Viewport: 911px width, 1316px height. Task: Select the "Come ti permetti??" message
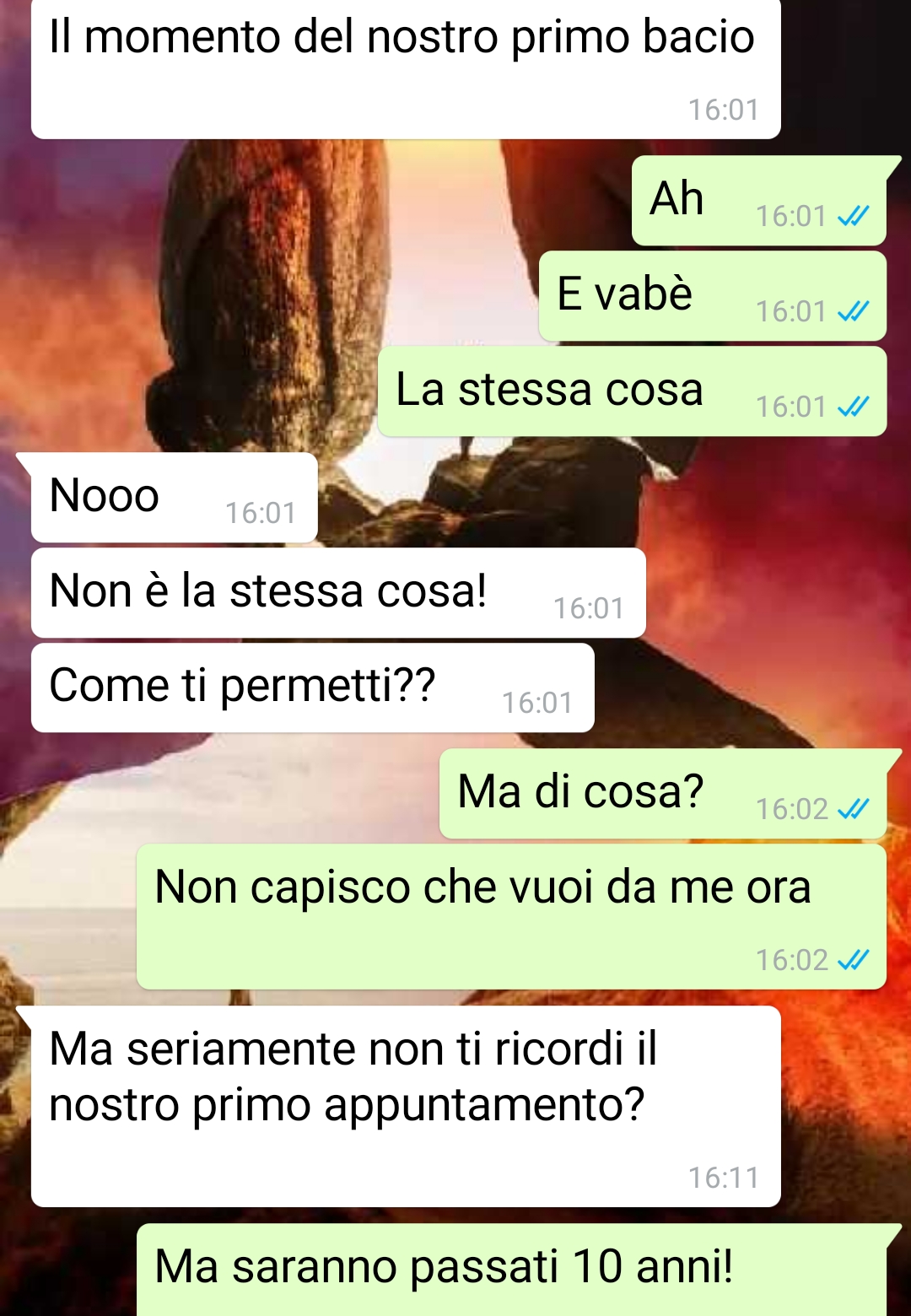(313, 688)
